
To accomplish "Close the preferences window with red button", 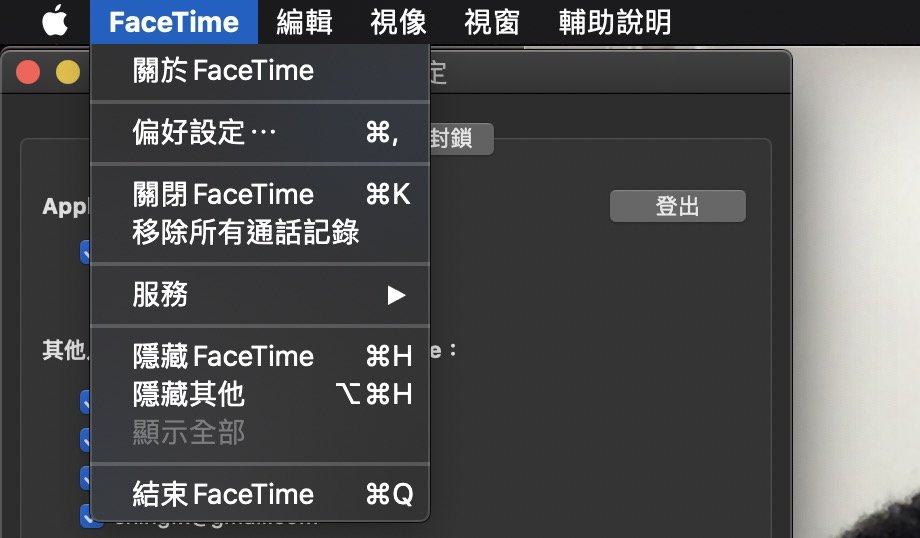I will coord(28,72).
